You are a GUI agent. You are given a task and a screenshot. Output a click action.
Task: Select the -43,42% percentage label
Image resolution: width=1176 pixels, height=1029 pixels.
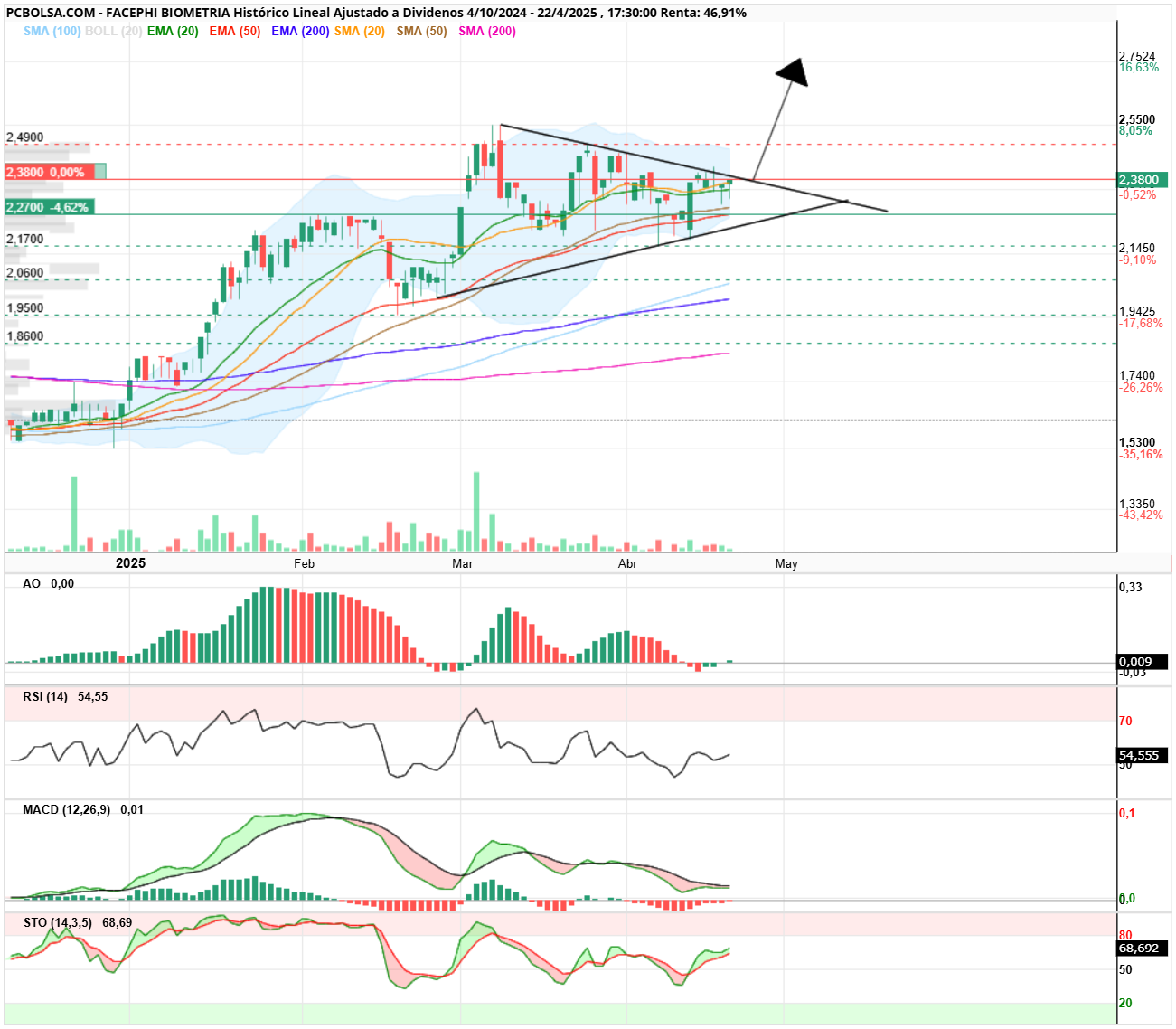pyautogui.click(x=1141, y=514)
